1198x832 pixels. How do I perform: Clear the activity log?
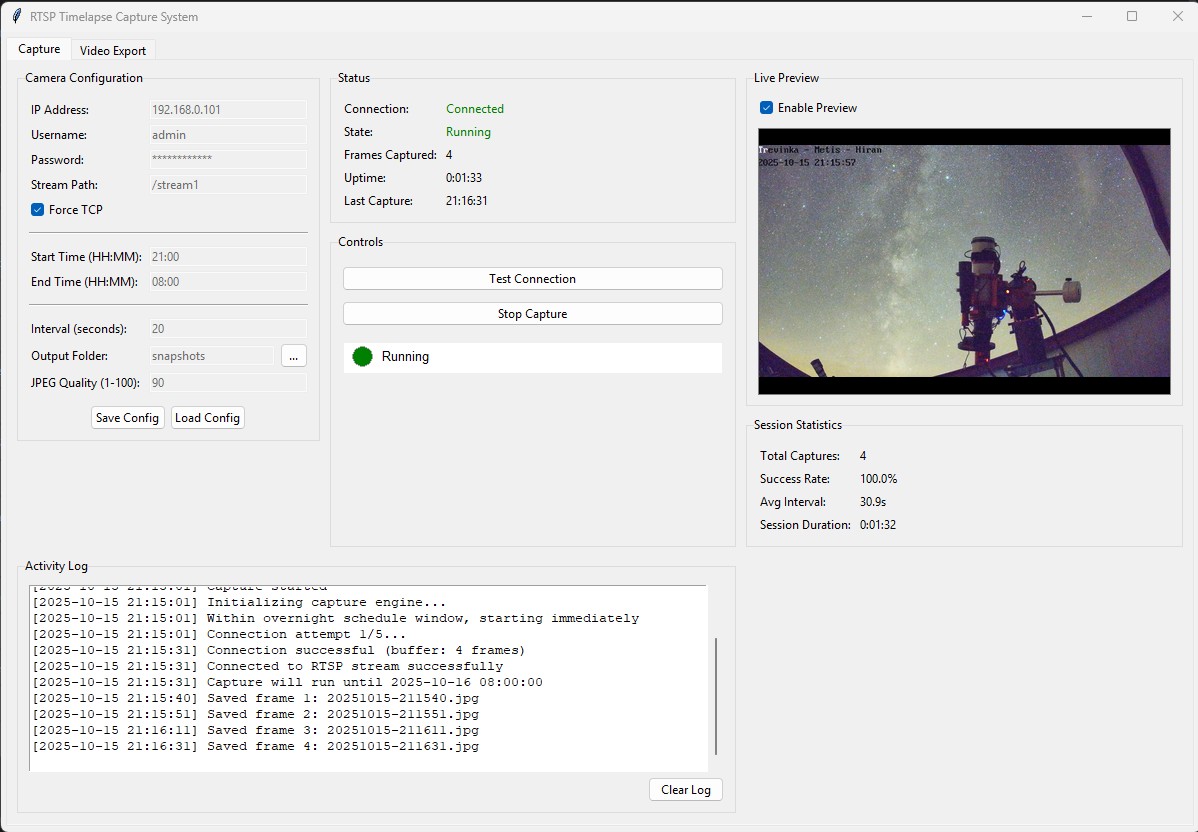click(x=685, y=789)
